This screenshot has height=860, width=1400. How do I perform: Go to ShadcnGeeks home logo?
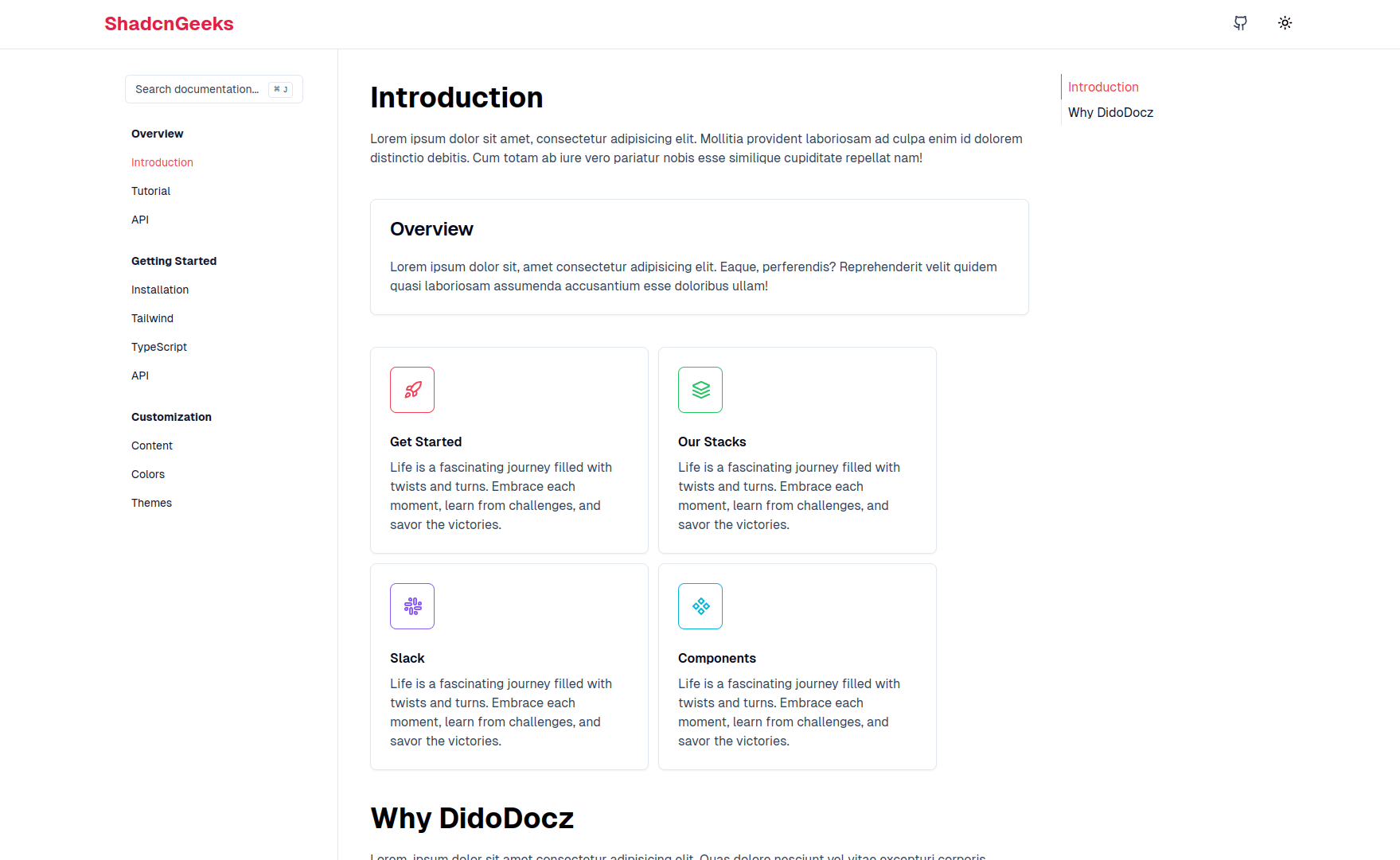[x=169, y=24]
